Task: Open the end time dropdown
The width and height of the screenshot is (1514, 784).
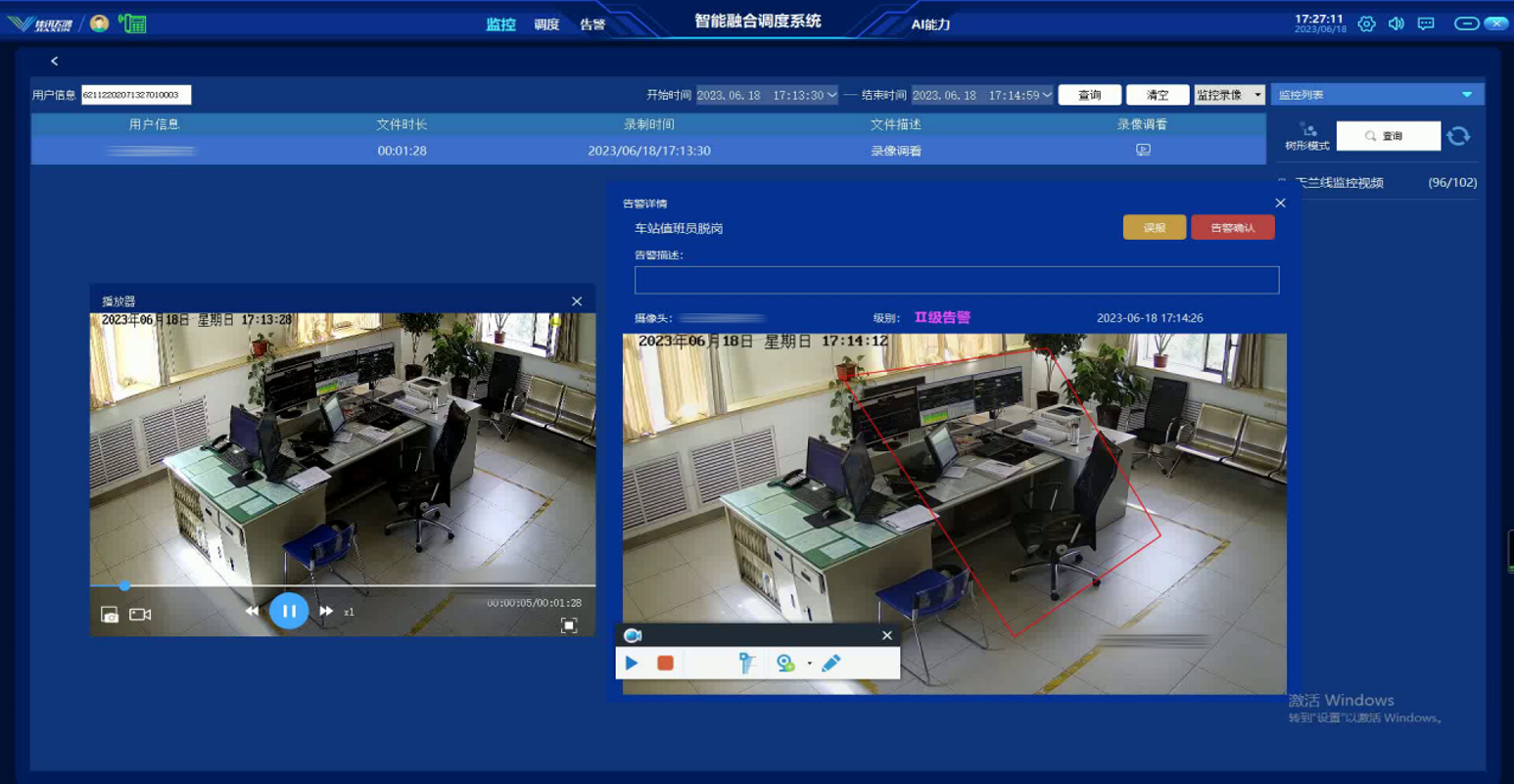Action: tap(1047, 95)
